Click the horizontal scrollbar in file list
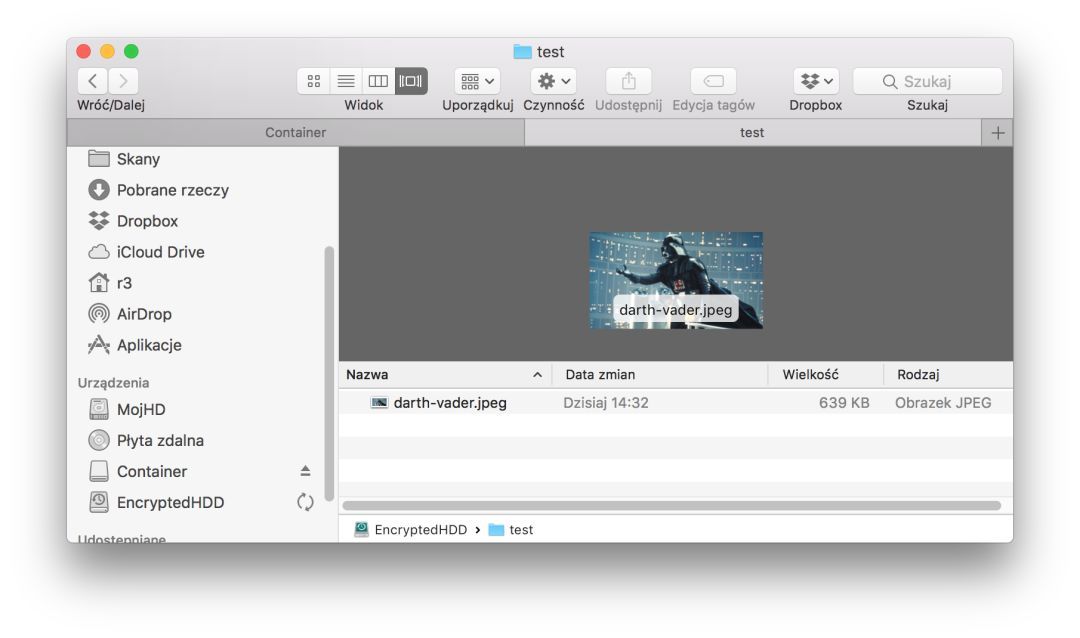 coord(670,506)
